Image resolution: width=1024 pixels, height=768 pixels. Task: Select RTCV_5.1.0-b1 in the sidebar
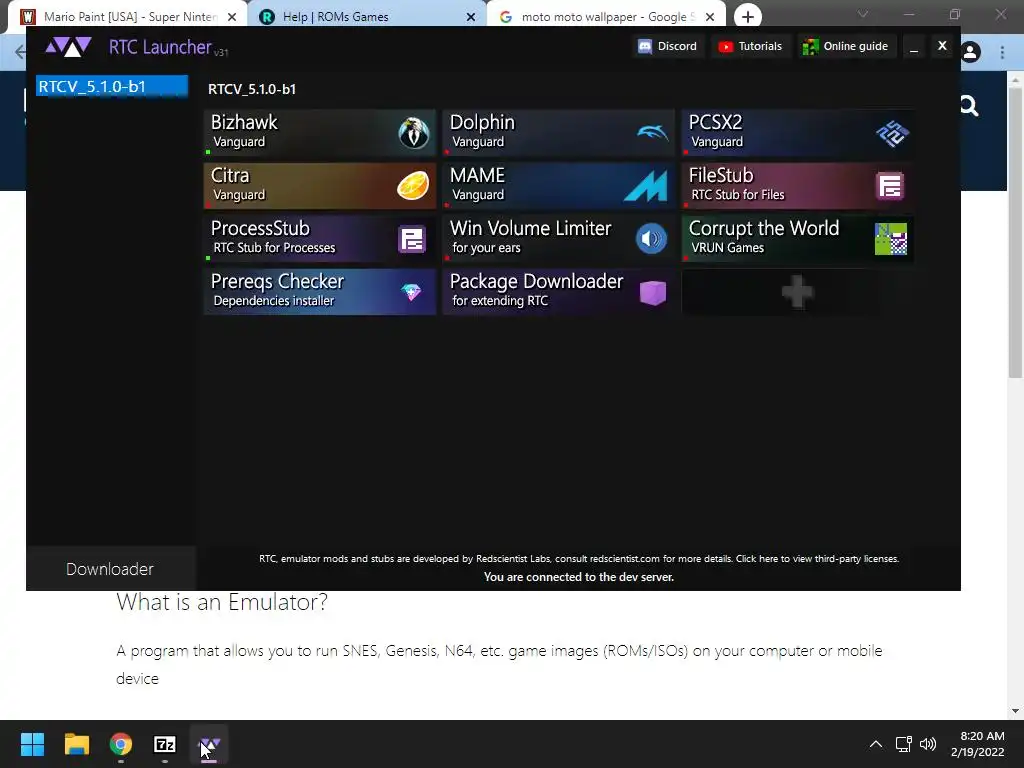(x=112, y=86)
